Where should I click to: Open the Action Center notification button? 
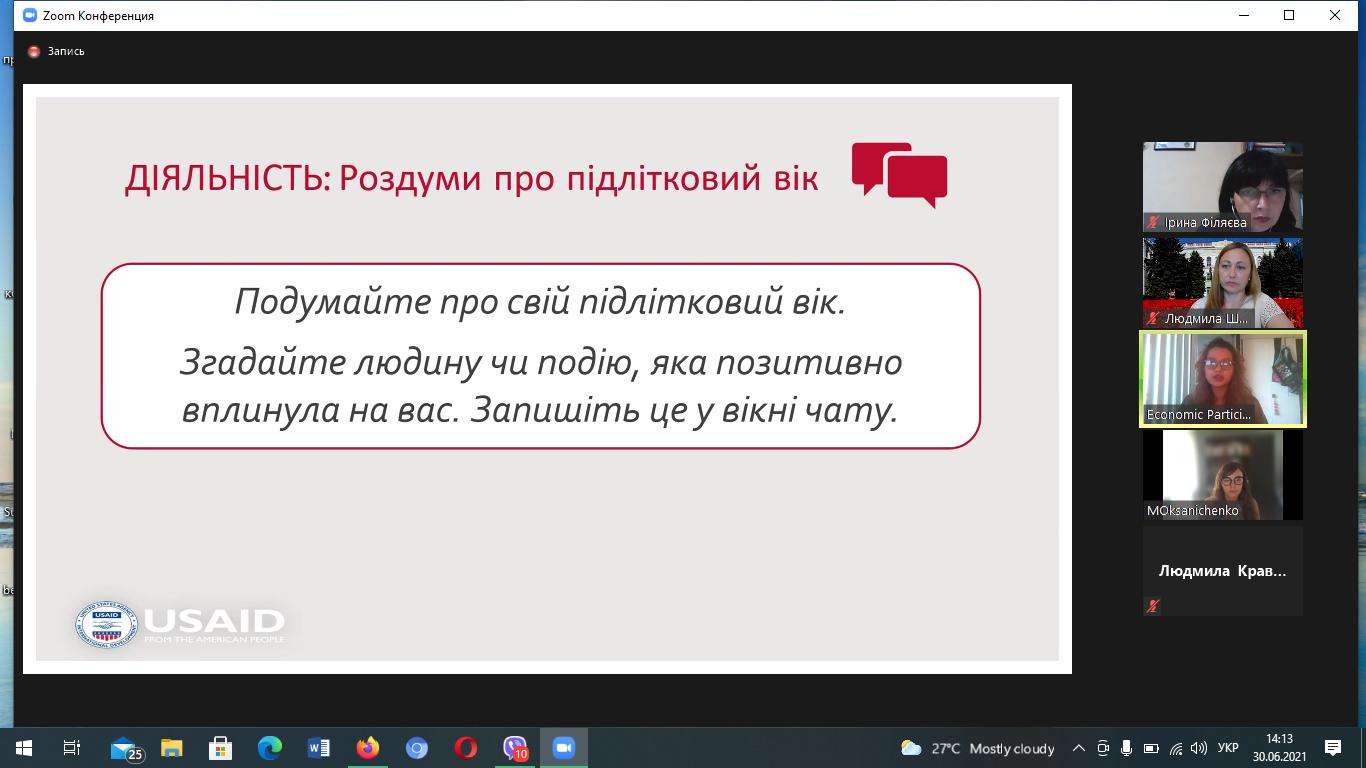point(1333,748)
